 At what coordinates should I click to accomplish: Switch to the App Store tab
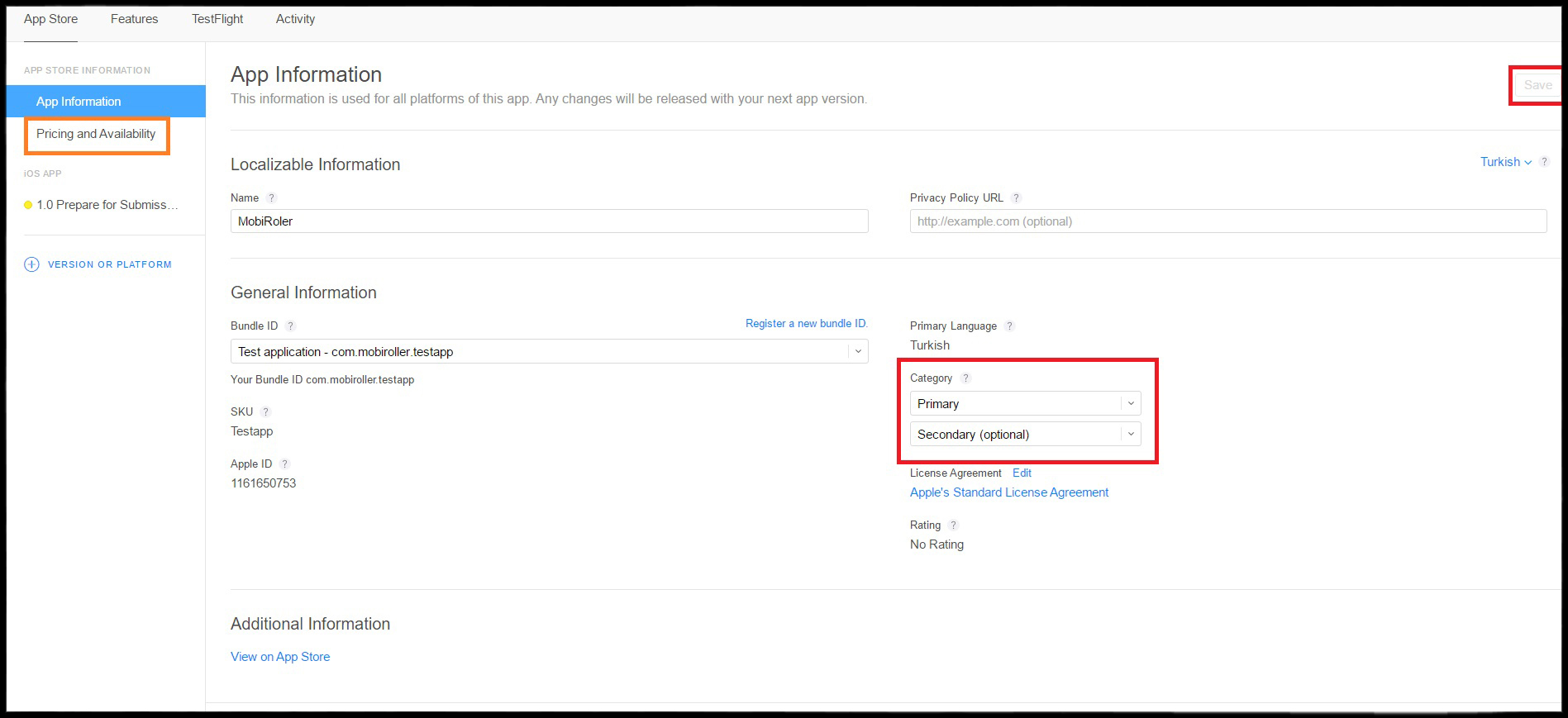coord(50,19)
